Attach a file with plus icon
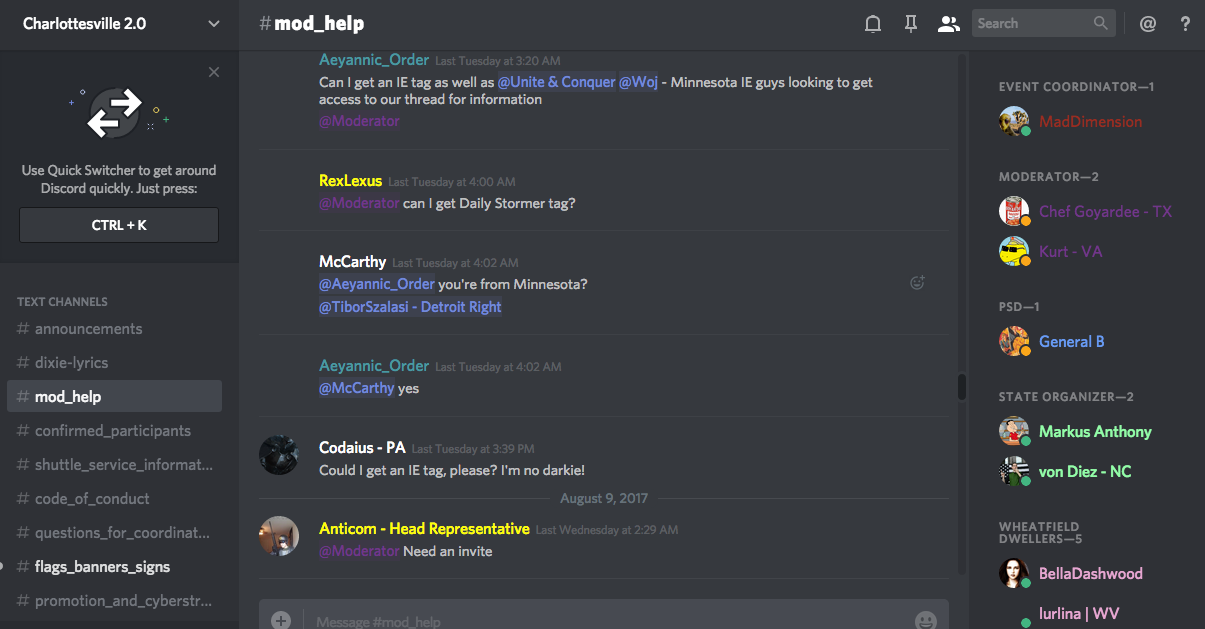This screenshot has height=629, width=1205. [281, 621]
